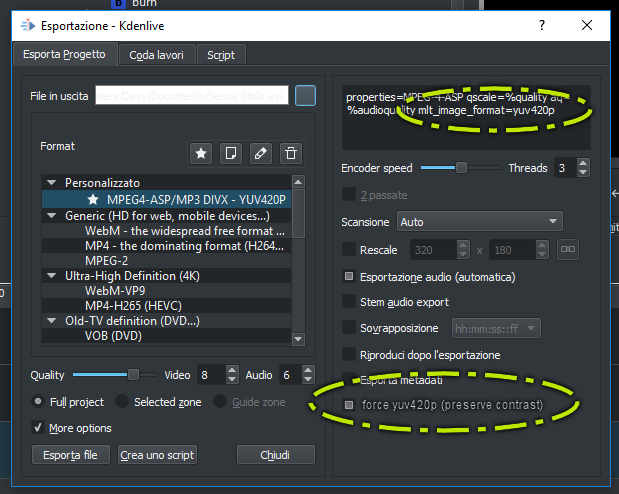Click the render properties text area
The width and height of the screenshot is (619, 494).
[x=466, y=117]
